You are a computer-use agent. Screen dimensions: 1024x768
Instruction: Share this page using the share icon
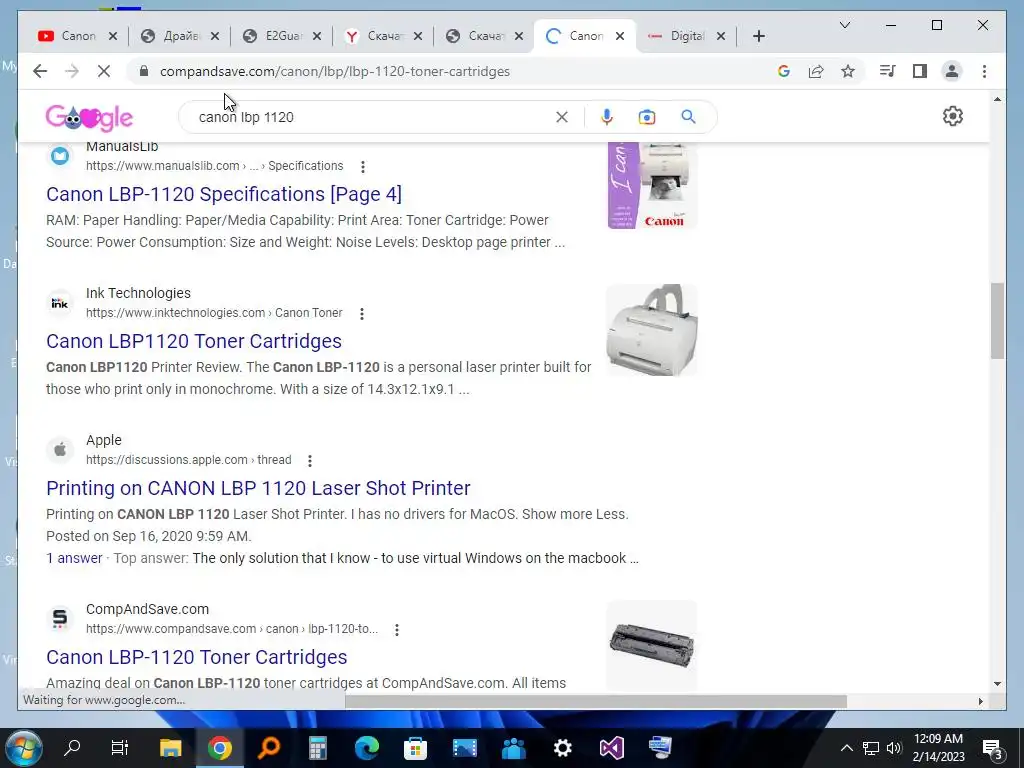click(816, 71)
